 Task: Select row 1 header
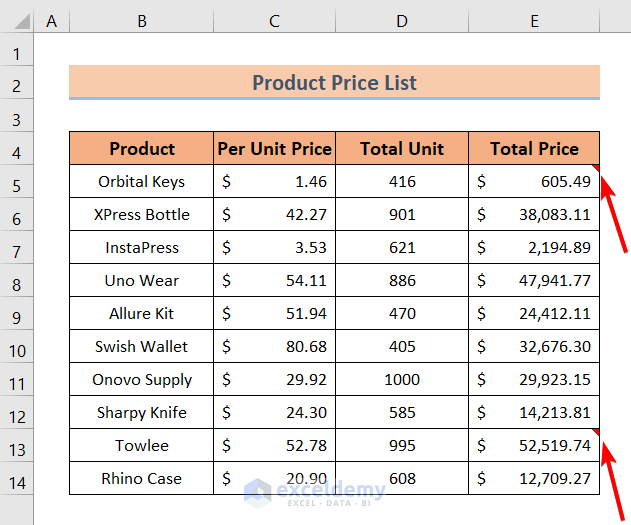point(17,50)
